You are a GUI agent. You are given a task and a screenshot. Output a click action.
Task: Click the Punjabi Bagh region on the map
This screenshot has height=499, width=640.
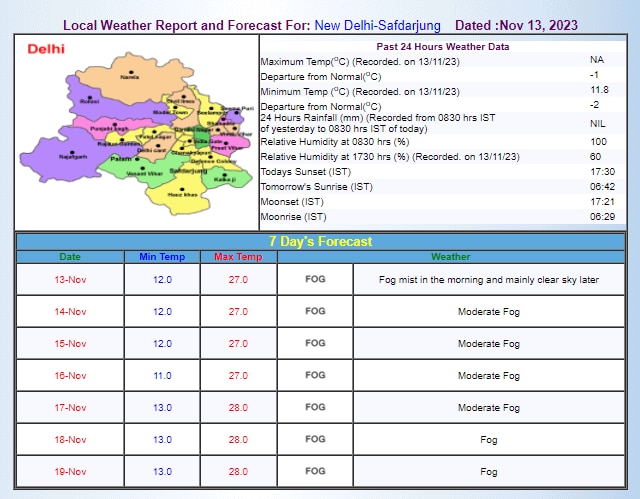click(x=110, y=128)
